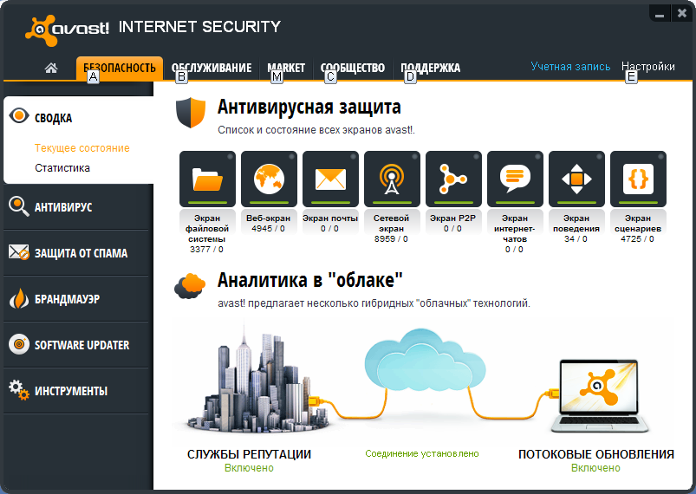Click the eye icon beside СВОДКА
This screenshot has height=494, width=696.
(19, 115)
